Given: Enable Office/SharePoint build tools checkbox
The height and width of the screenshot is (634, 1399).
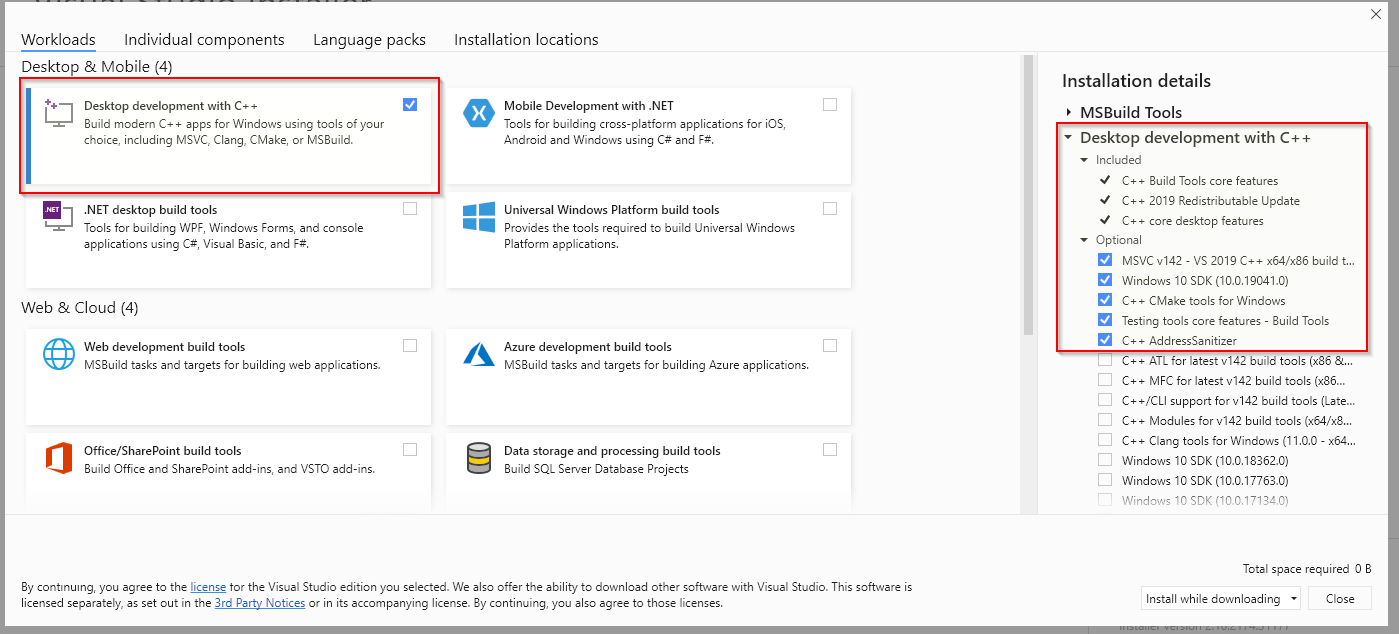Looking at the screenshot, I should (410, 450).
